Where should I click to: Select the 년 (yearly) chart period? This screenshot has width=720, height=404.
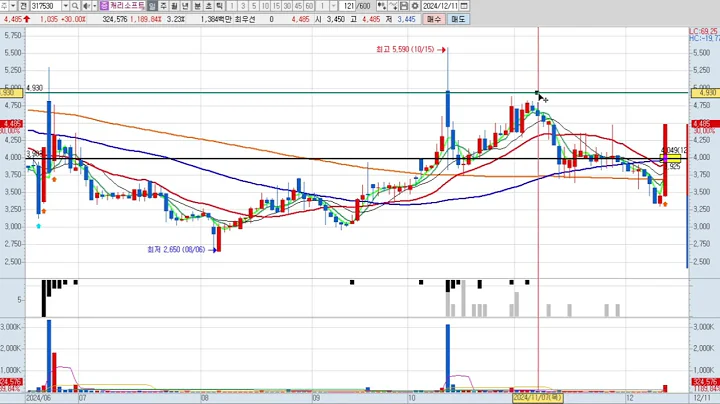pyautogui.click(x=186, y=6)
